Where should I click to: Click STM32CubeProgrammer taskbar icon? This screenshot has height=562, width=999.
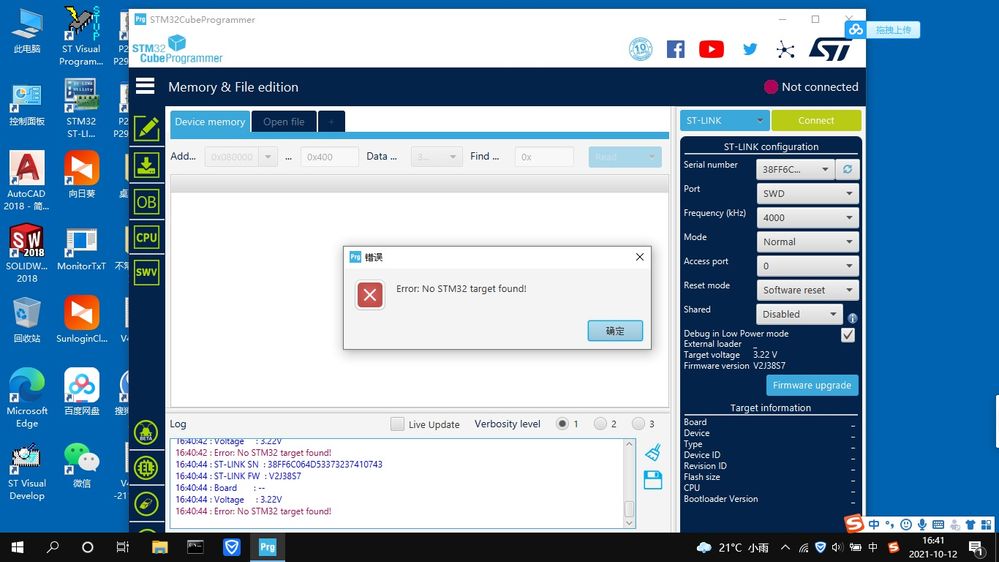point(267,547)
